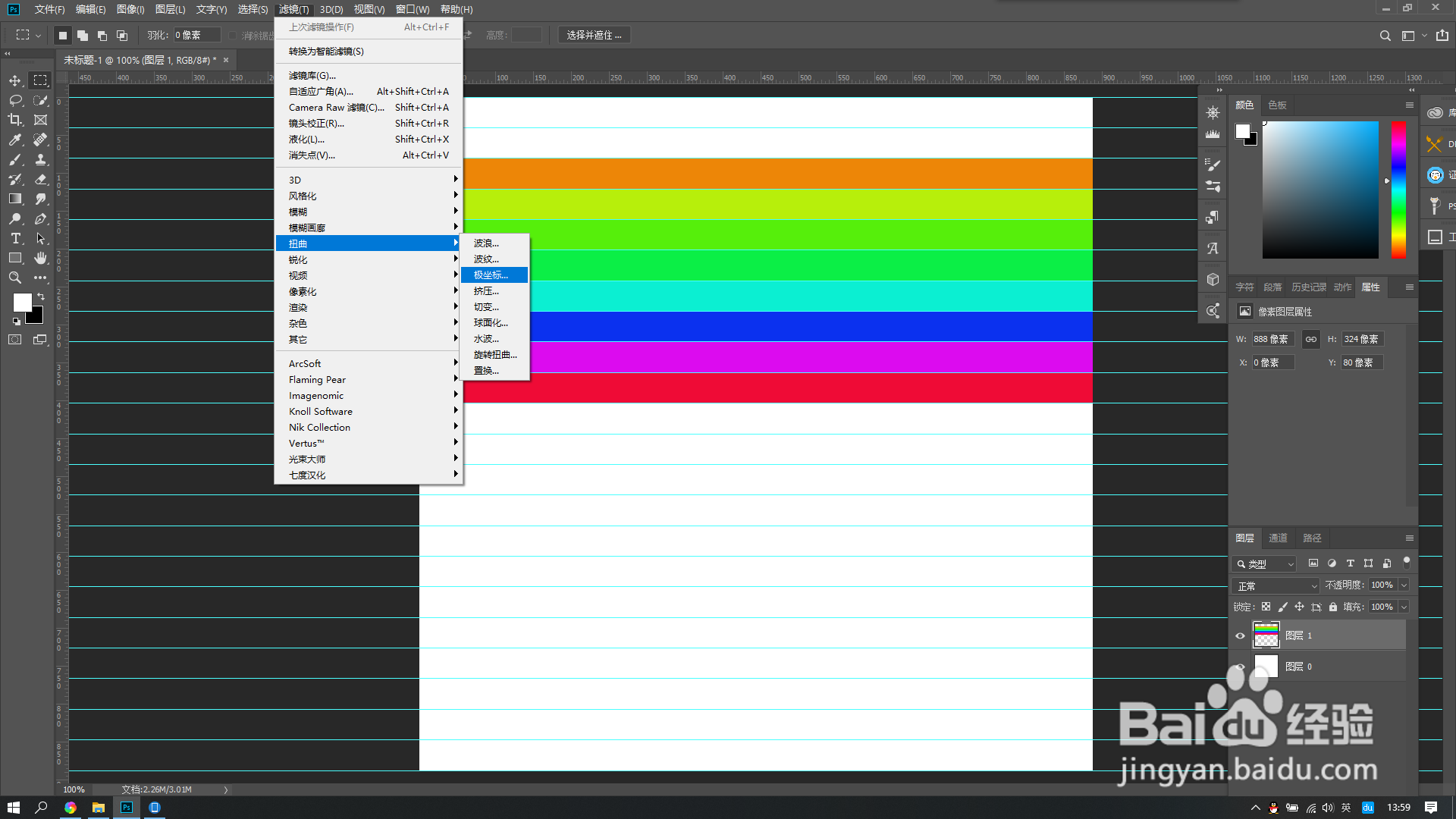Screen dimensions: 1456x819
Task: Toggle Quick Mask mode
Action: pos(15,340)
